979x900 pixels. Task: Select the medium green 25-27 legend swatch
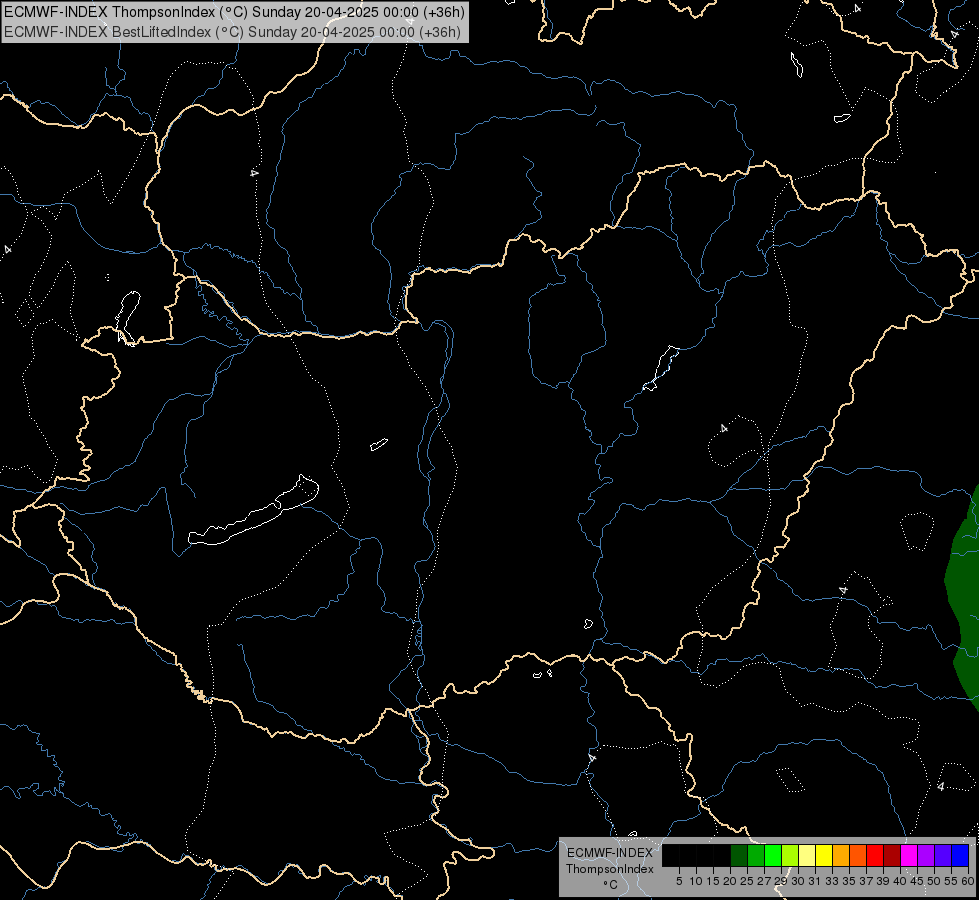click(755, 856)
